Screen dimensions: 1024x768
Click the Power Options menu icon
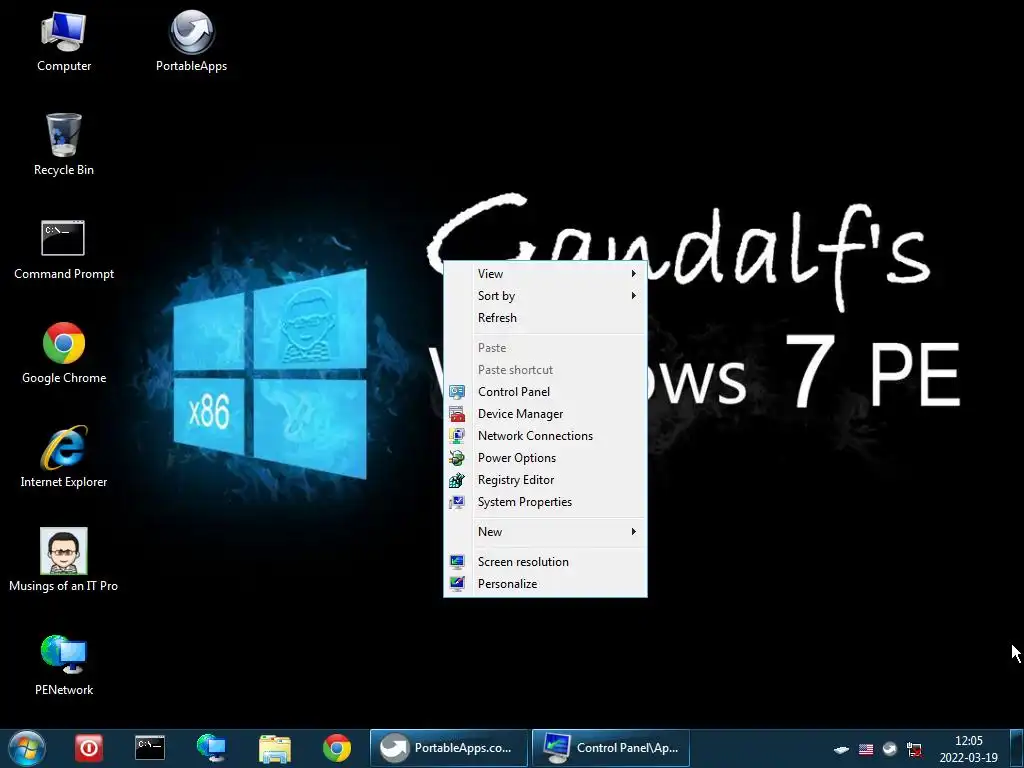(457, 458)
